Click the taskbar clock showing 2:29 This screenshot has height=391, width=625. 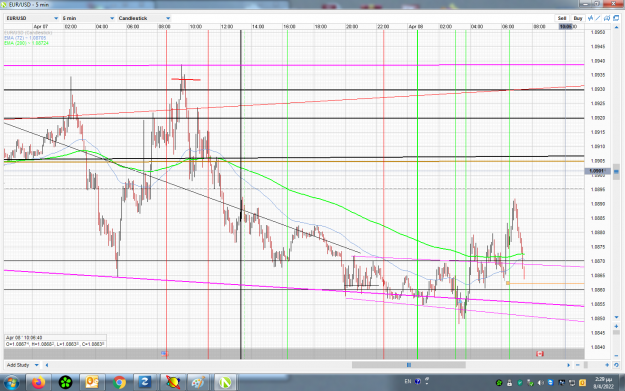click(x=603, y=383)
